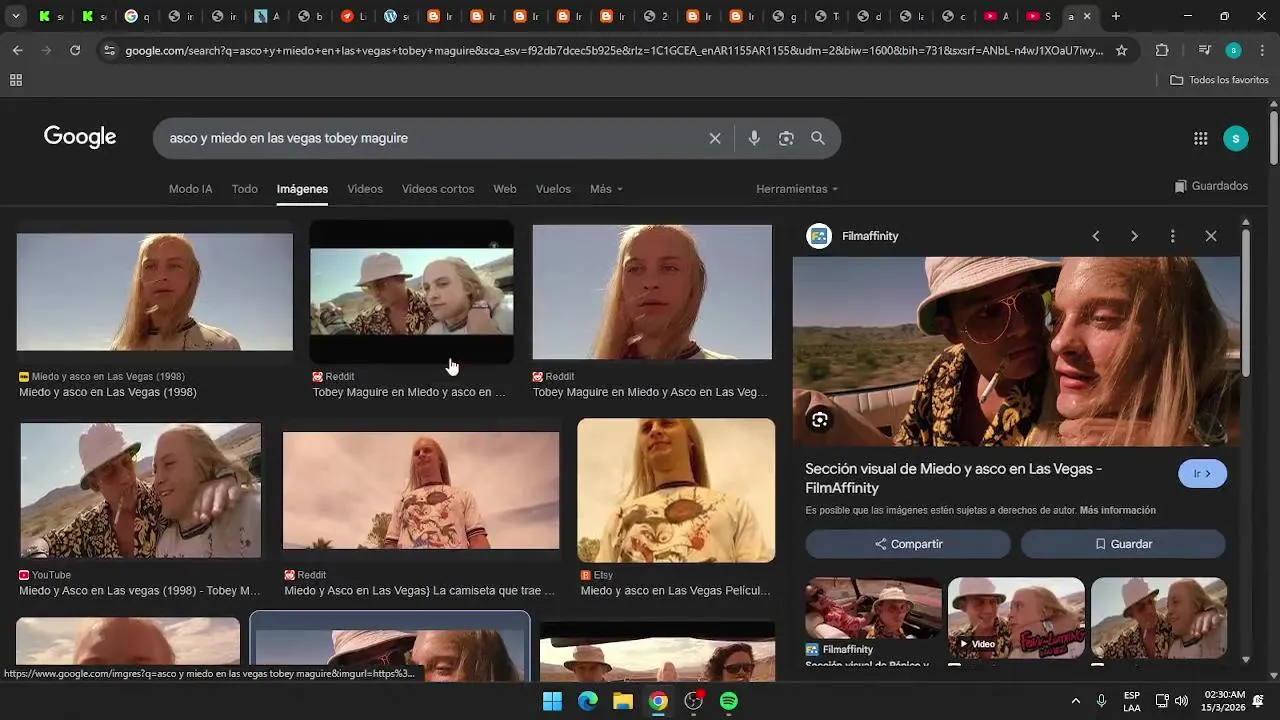
Task: Open Chrome extensions puzzle icon
Action: point(1162,50)
